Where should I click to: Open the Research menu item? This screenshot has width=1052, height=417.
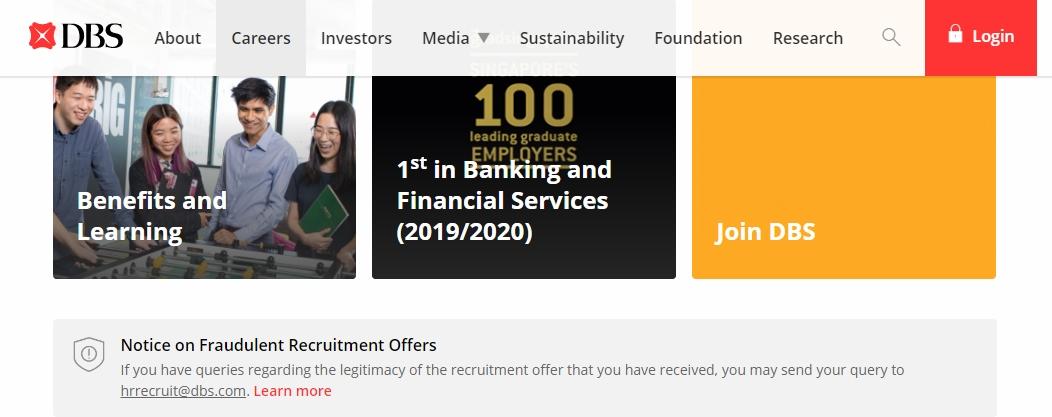[808, 38]
